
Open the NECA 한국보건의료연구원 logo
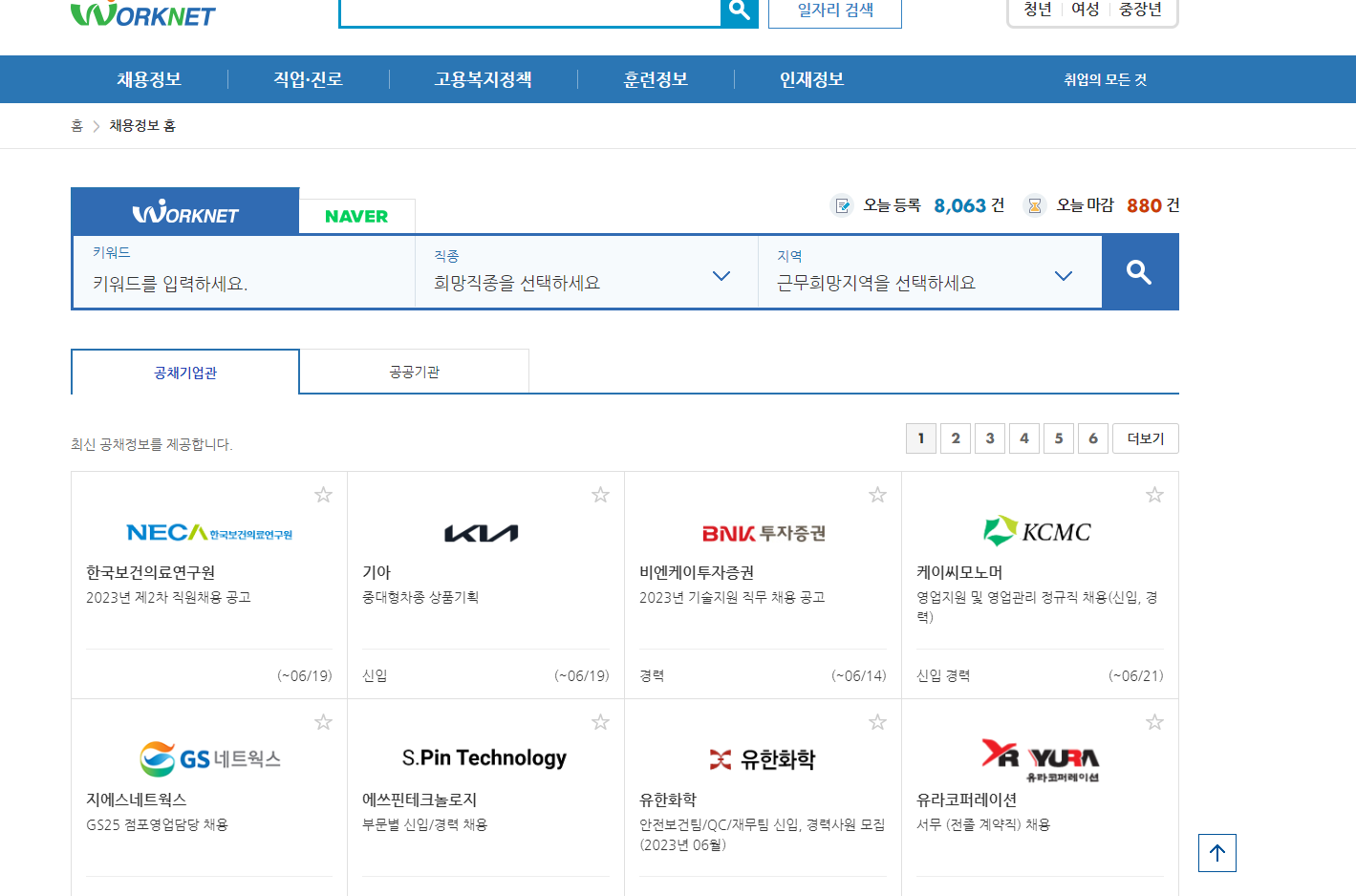tap(209, 533)
